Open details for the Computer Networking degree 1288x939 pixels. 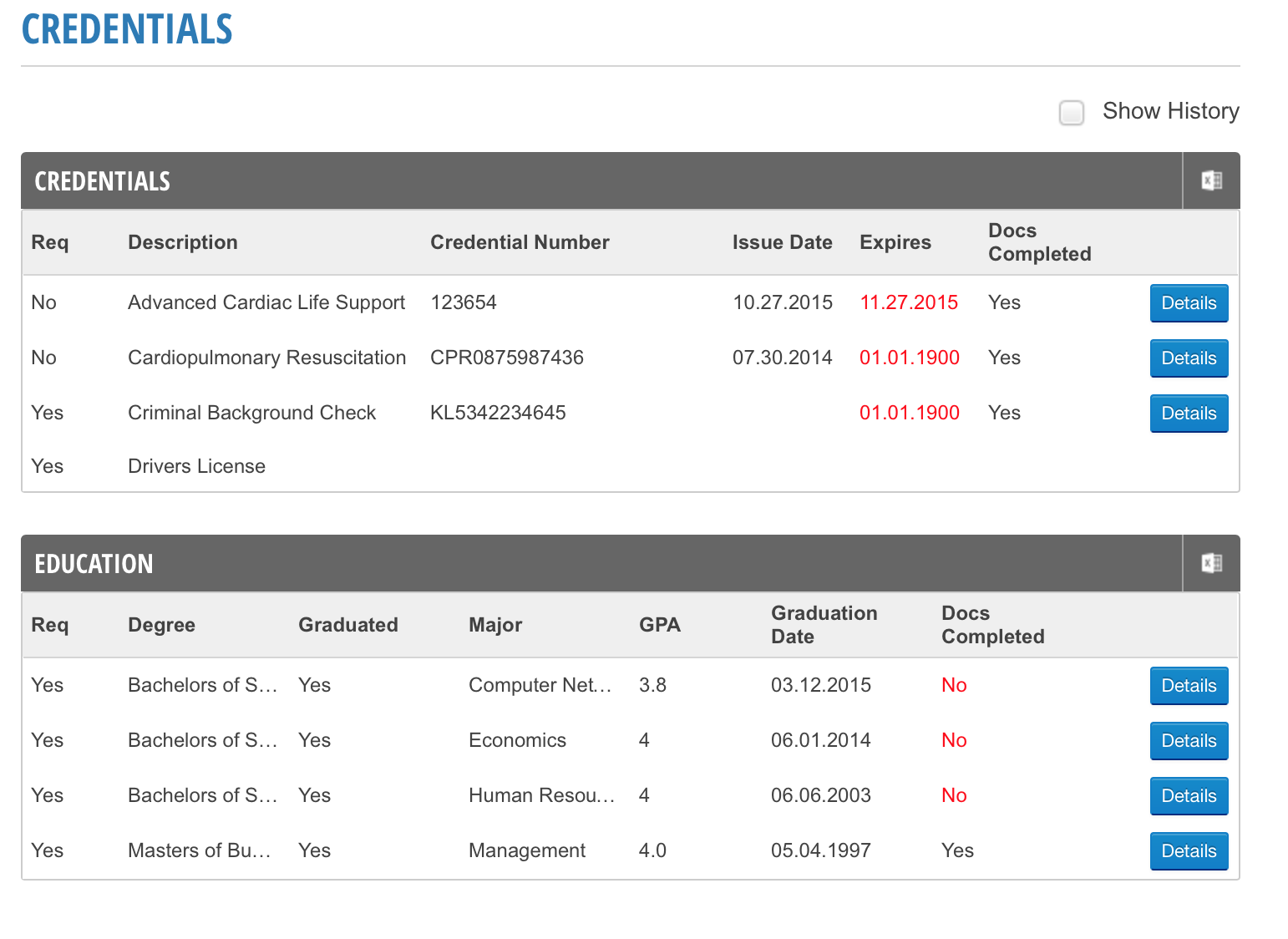(1189, 686)
